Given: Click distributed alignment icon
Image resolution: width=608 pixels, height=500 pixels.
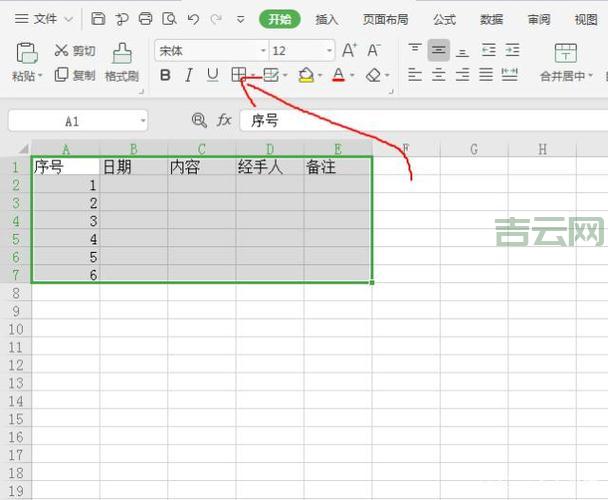Looking at the screenshot, I should [510, 74].
